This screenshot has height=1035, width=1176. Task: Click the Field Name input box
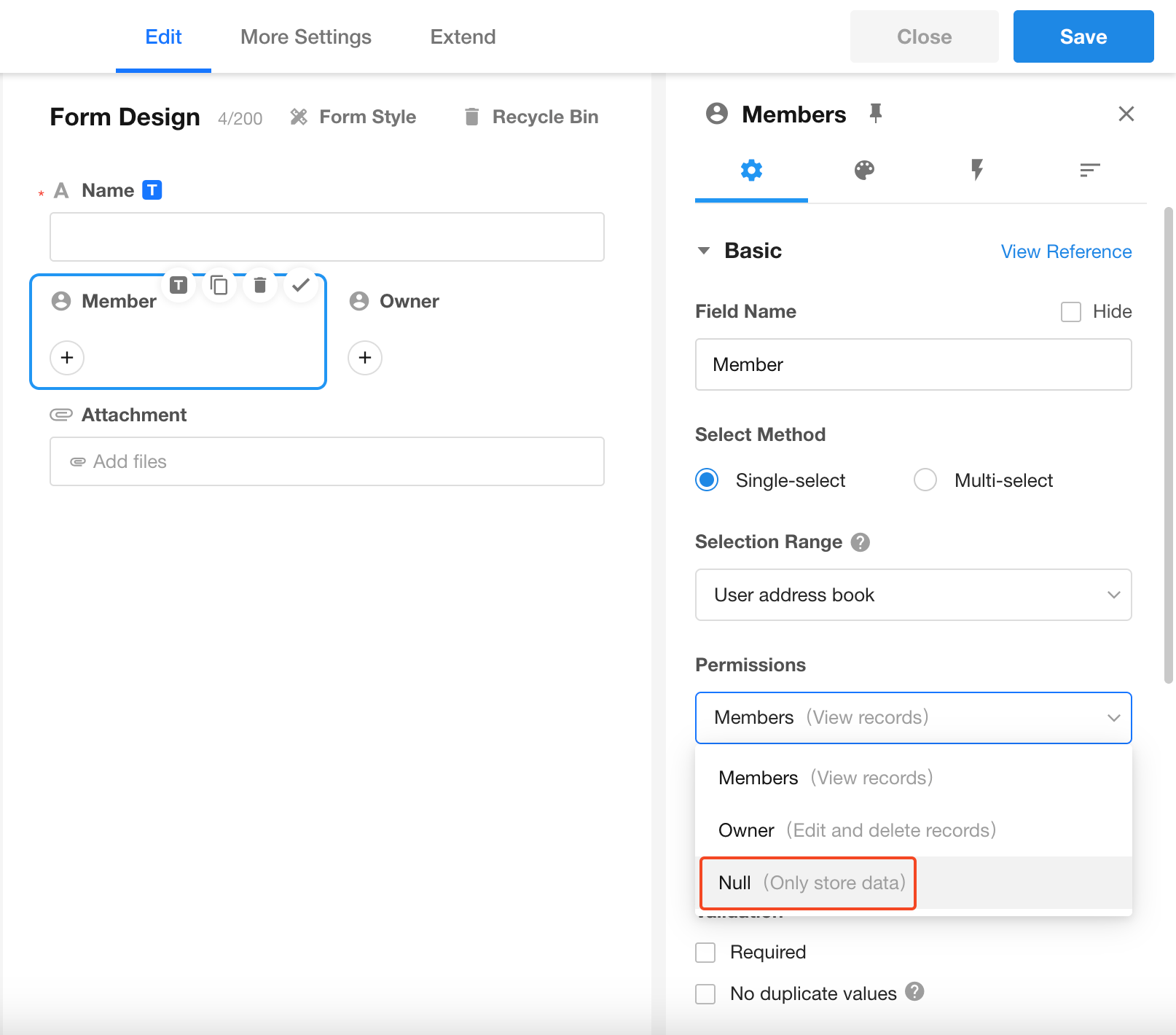coord(913,364)
